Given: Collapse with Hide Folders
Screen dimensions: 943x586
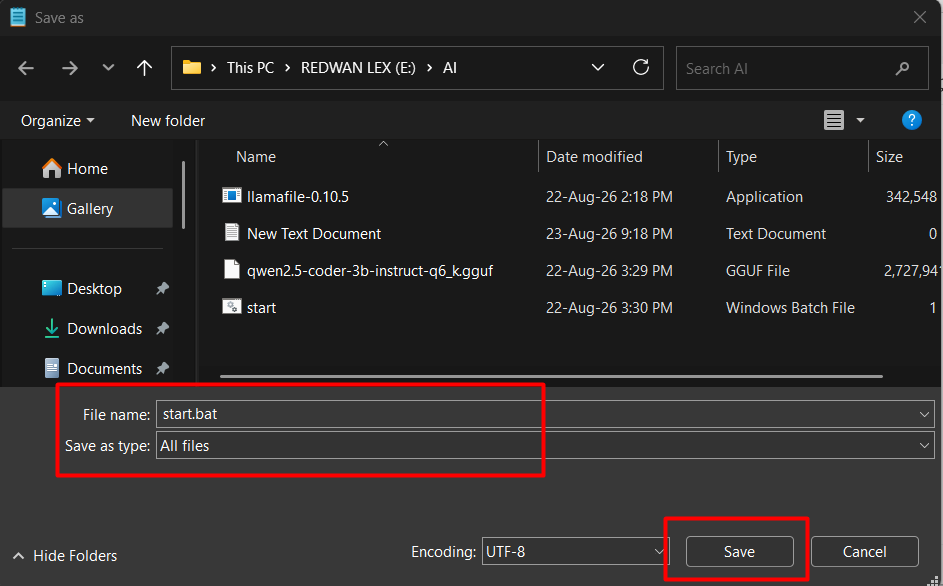Looking at the screenshot, I should point(64,556).
